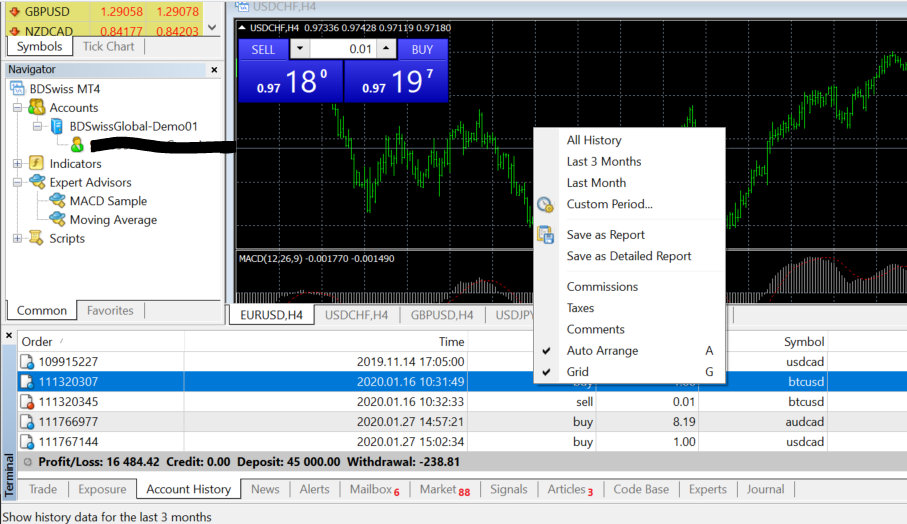Click the MACD Sample expert advisor icon

pos(58,201)
